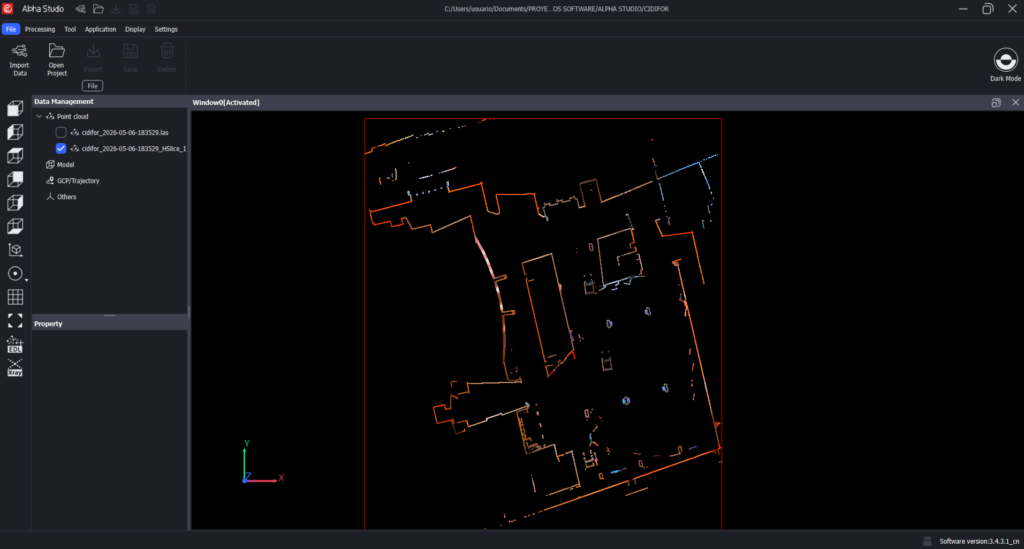
Task: Toggle the Xray display icon
Action: tap(15, 368)
